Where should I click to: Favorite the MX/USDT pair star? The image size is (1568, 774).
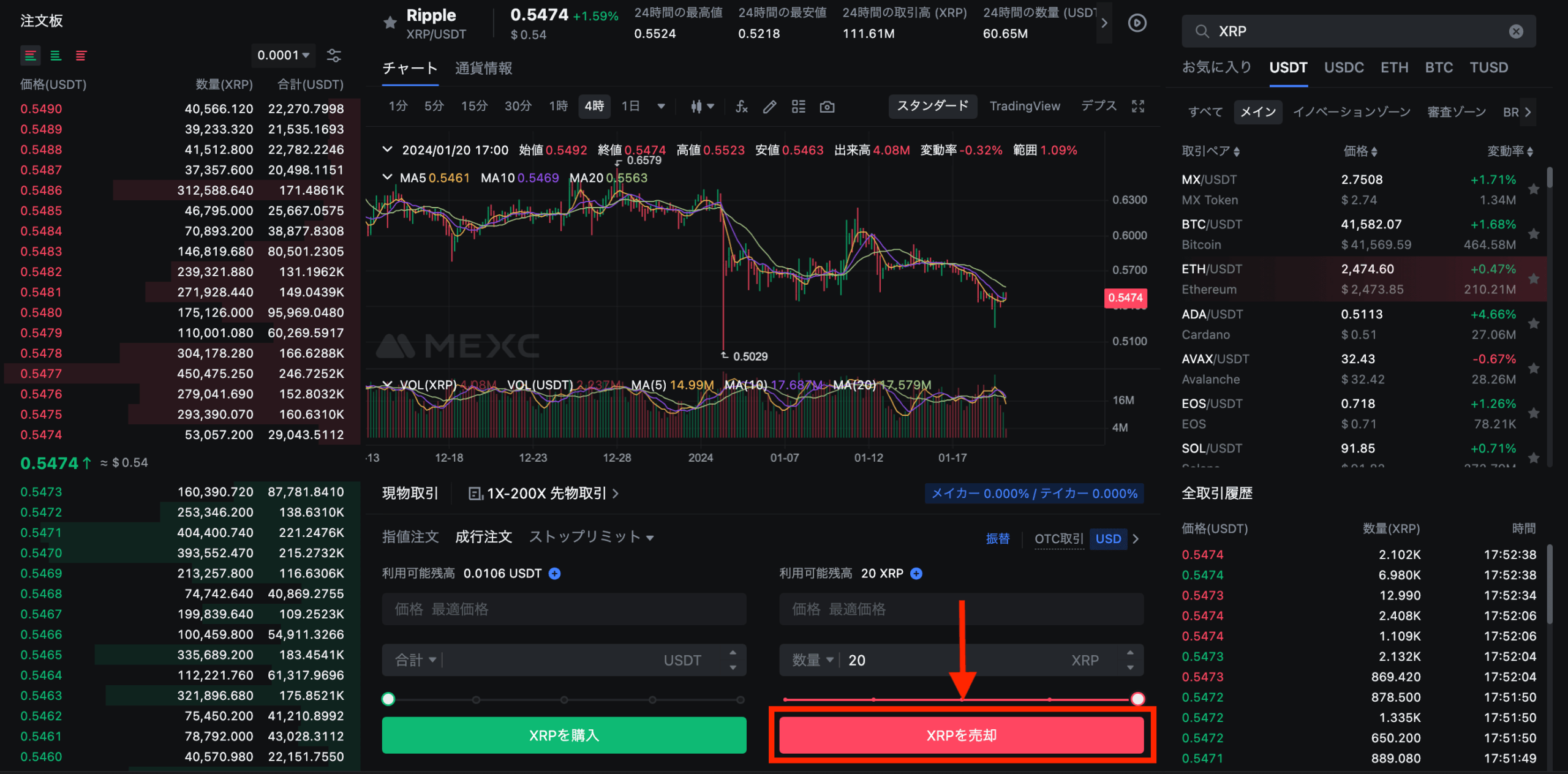[1534, 189]
